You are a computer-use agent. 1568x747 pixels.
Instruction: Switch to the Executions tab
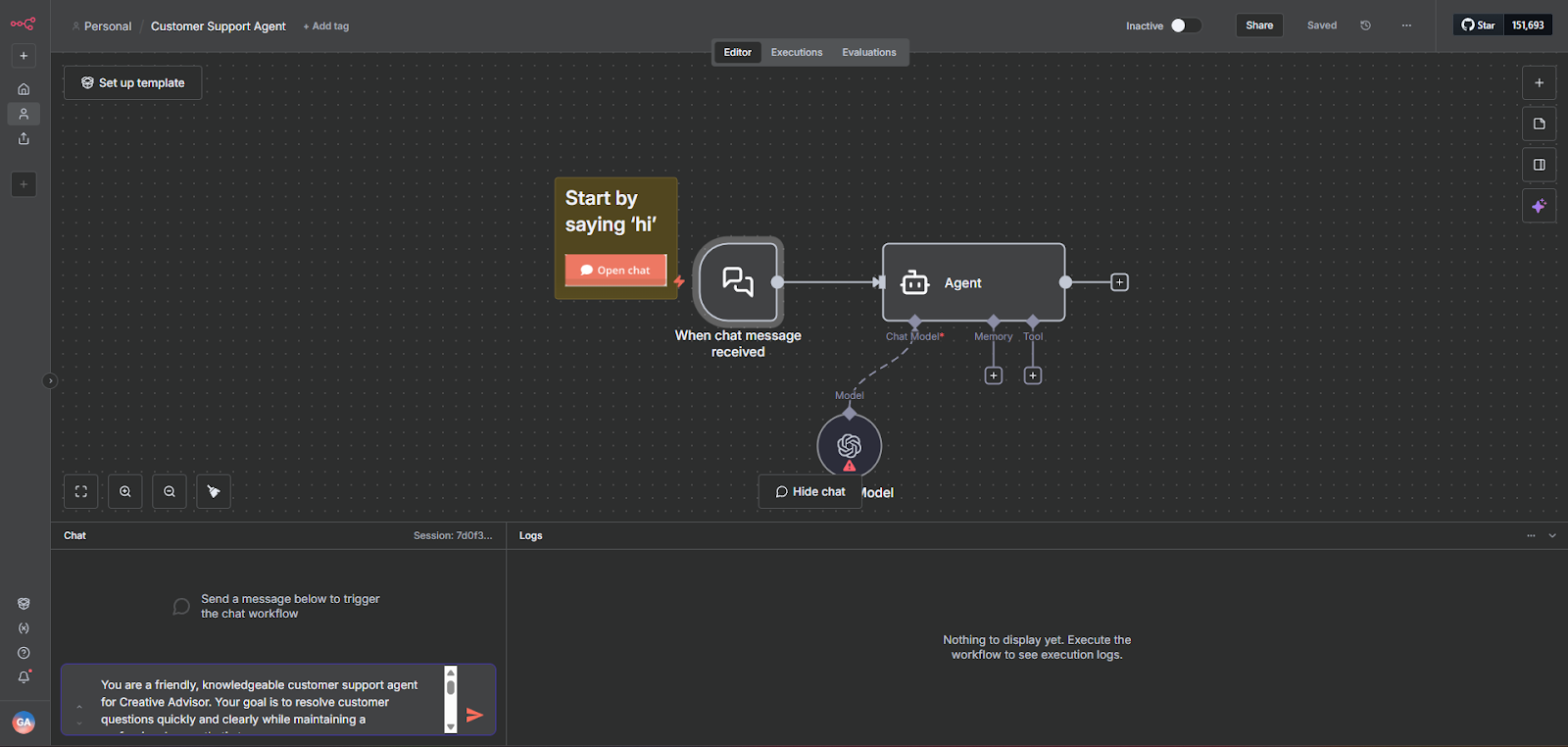click(796, 52)
